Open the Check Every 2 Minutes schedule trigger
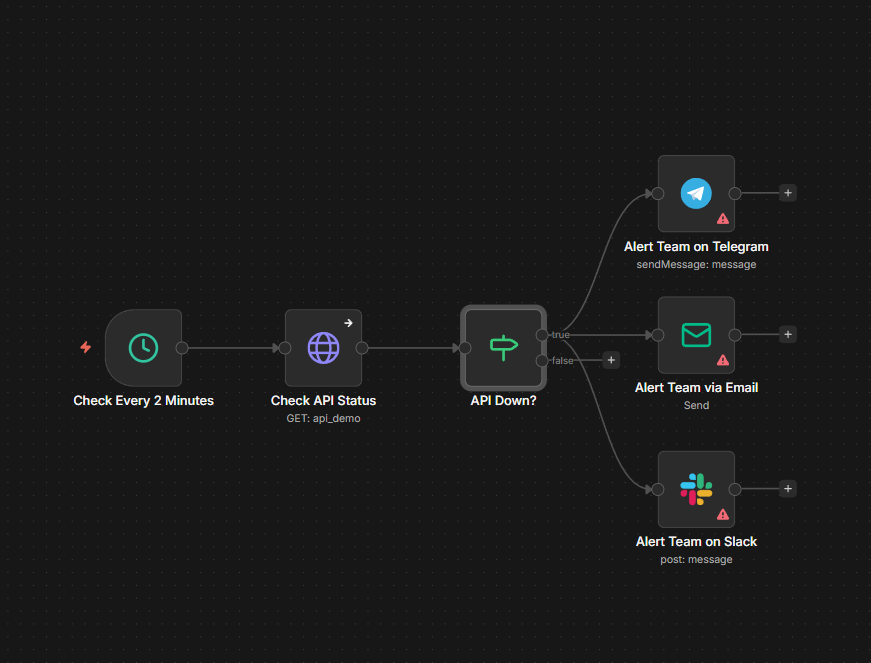 tap(142, 349)
